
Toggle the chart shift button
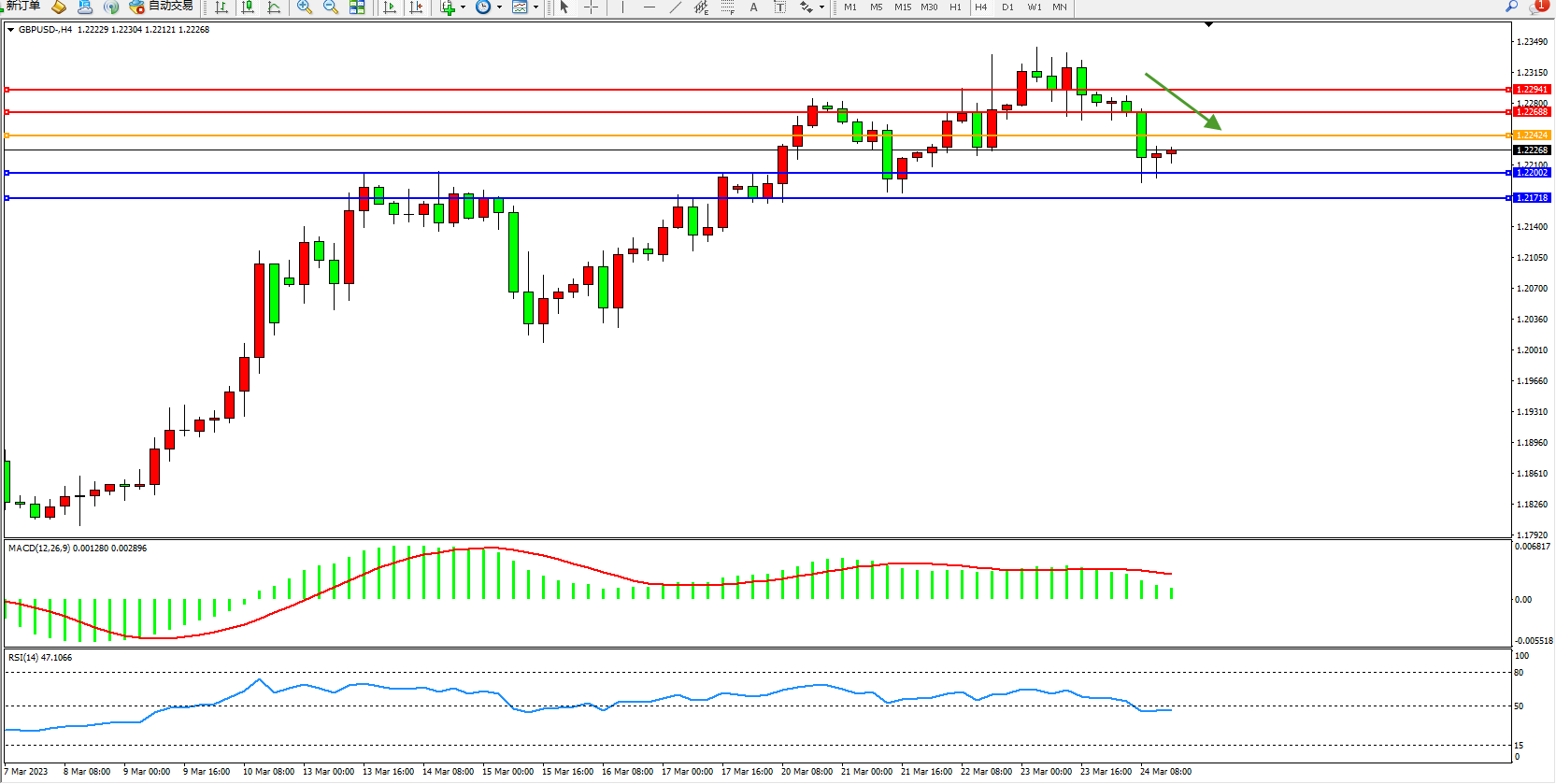tap(417, 7)
